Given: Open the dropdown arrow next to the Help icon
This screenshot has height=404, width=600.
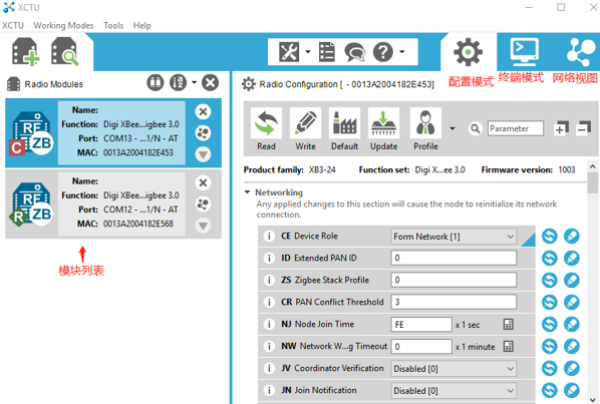Looking at the screenshot, I should coord(402,52).
